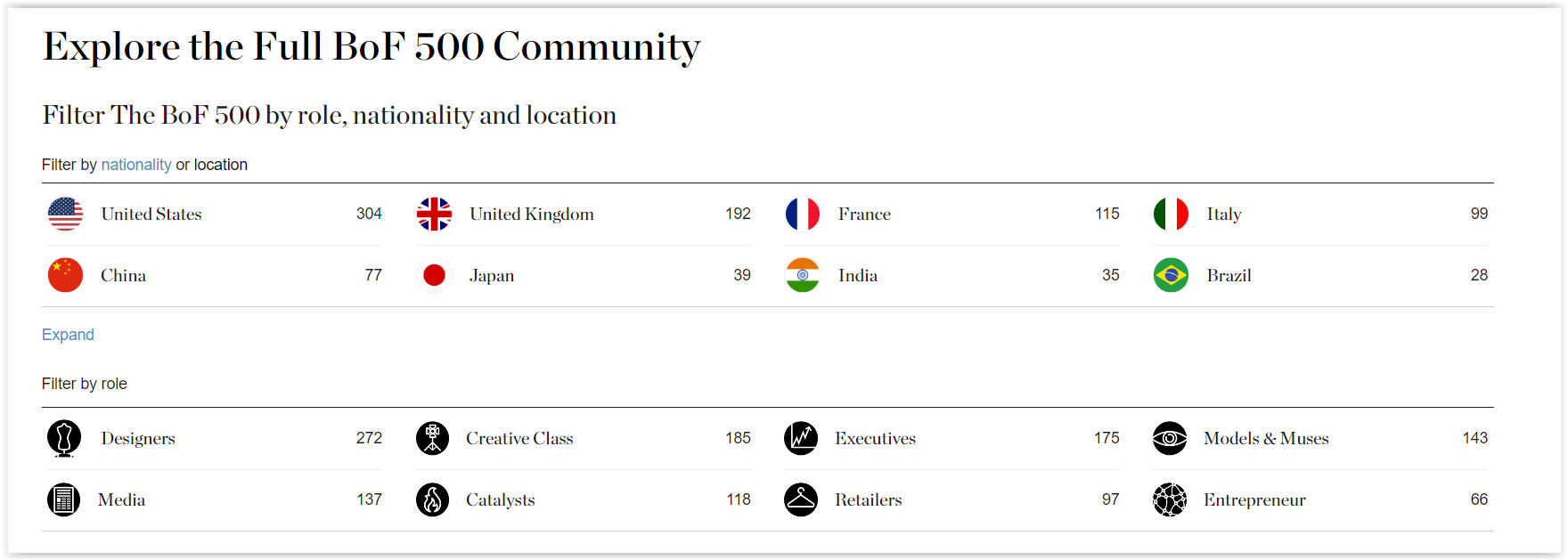Screen dimensions: 1568x560
Task: Click the Retailers hanger icon
Action: (x=801, y=499)
